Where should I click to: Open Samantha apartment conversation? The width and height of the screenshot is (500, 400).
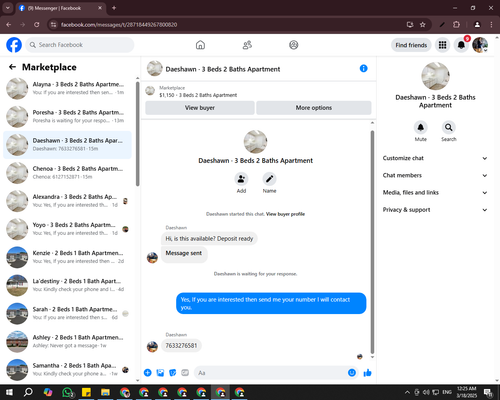pos(67,370)
